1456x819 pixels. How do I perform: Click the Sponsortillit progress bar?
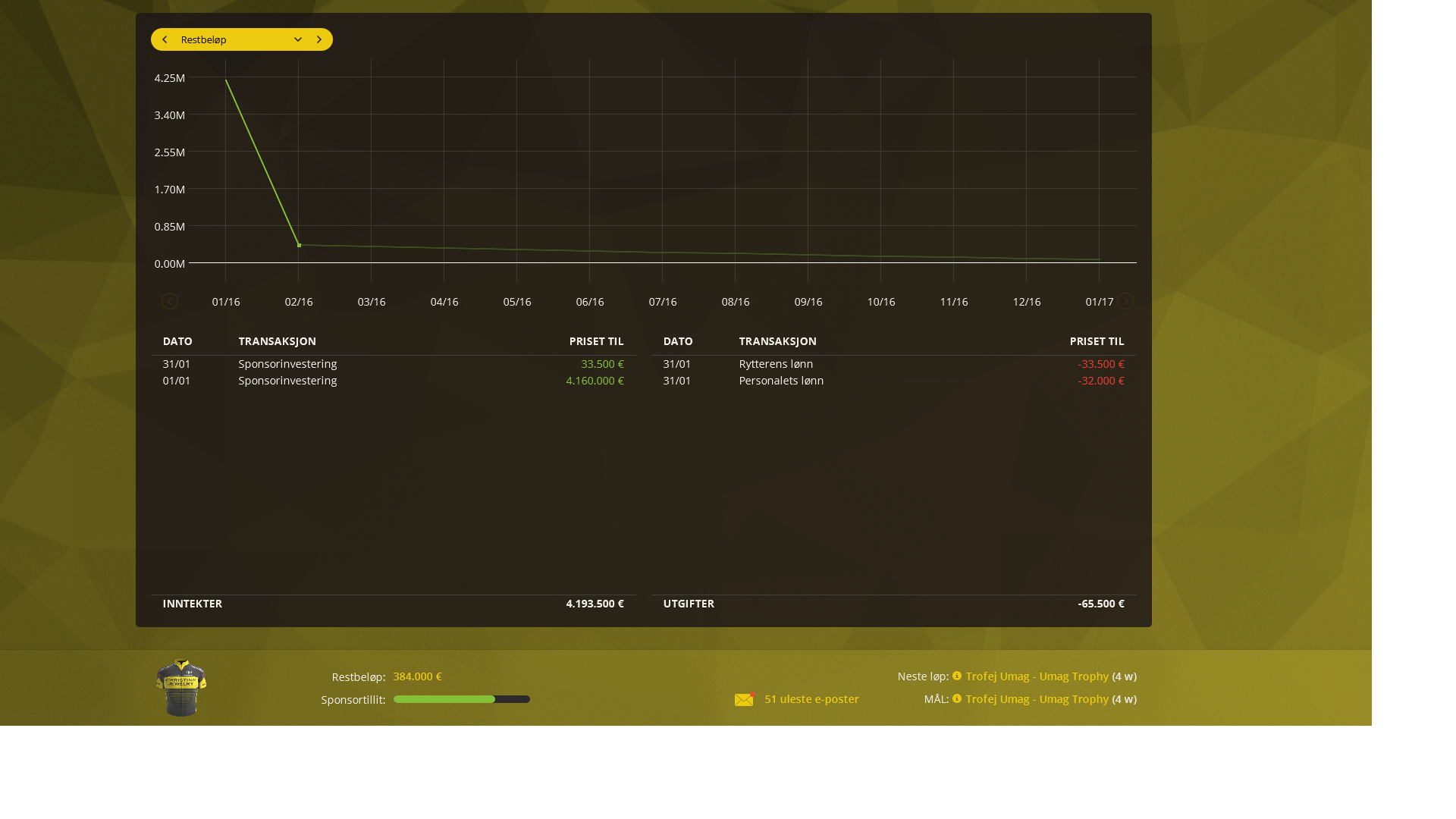[x=461, y=699]
